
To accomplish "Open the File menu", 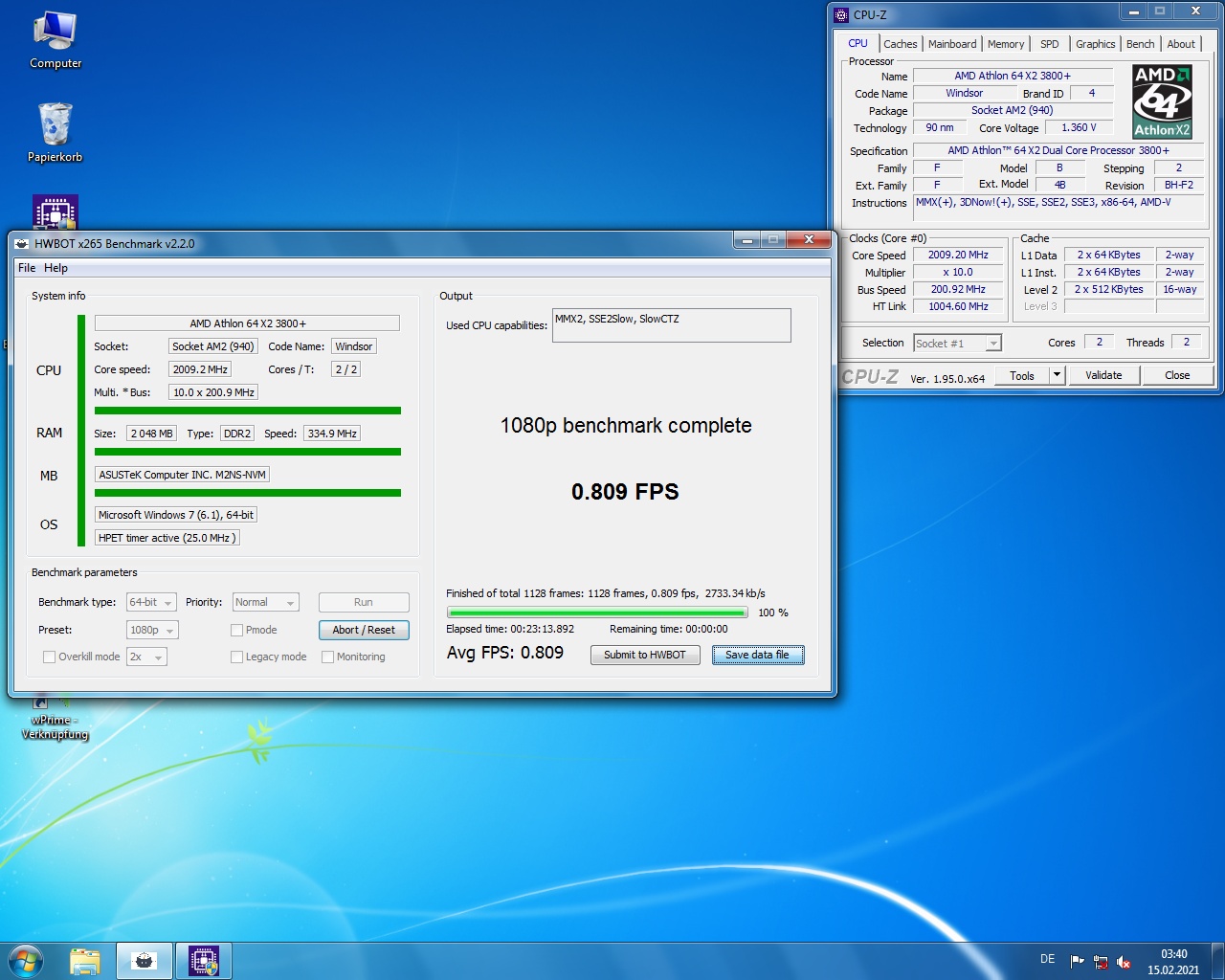I will click(x=27, y=268).
